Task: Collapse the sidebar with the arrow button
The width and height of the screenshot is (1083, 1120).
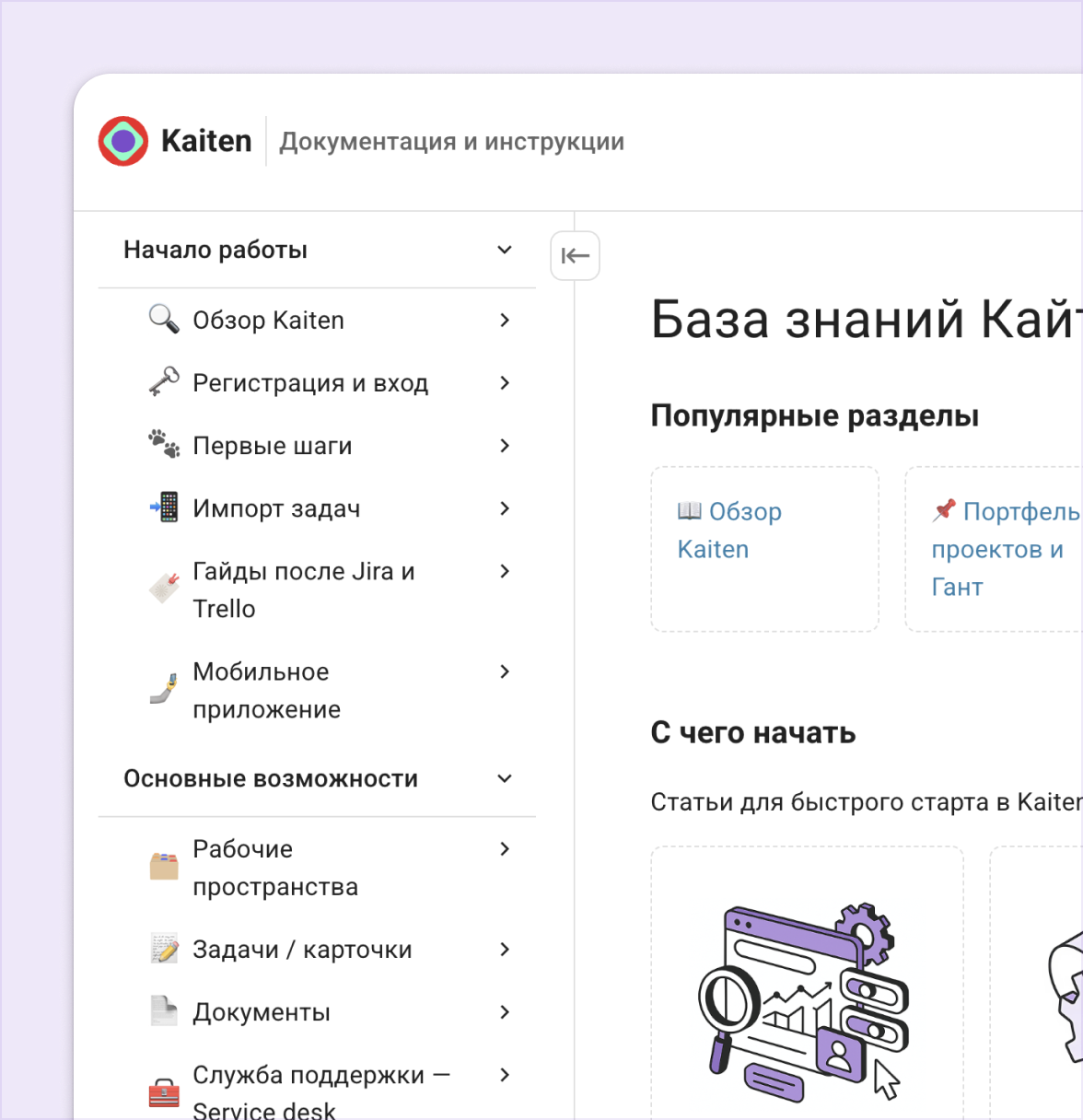Action: (575, 256)
